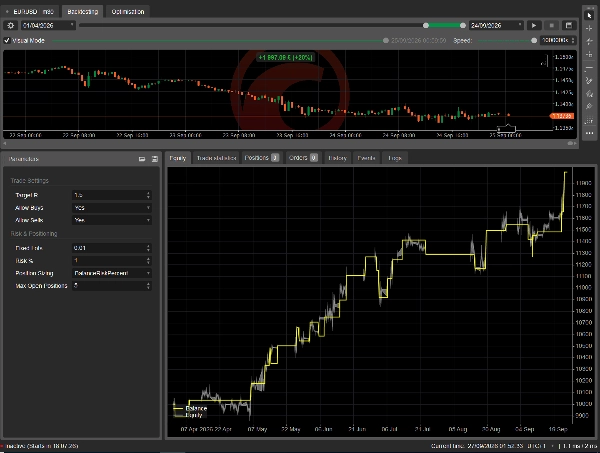Open the Equity tab

[178, 158]
